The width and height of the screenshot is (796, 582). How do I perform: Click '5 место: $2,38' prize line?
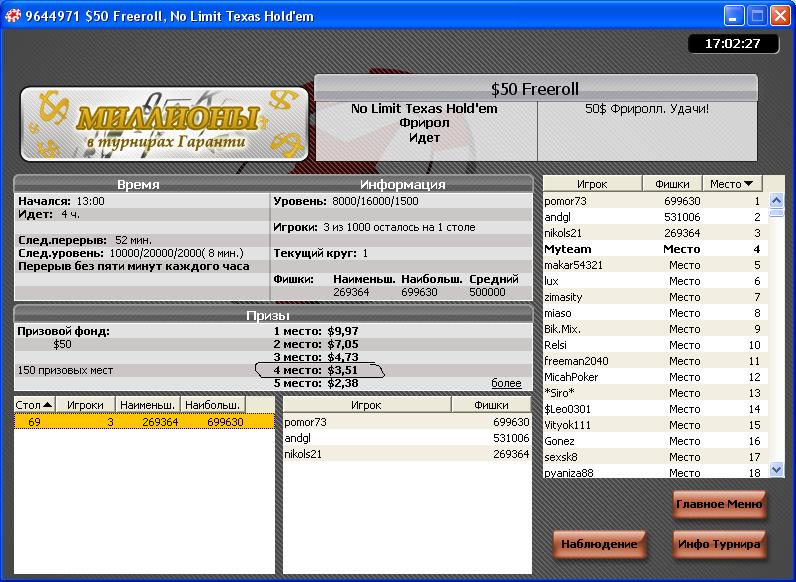tap(316, 383)
